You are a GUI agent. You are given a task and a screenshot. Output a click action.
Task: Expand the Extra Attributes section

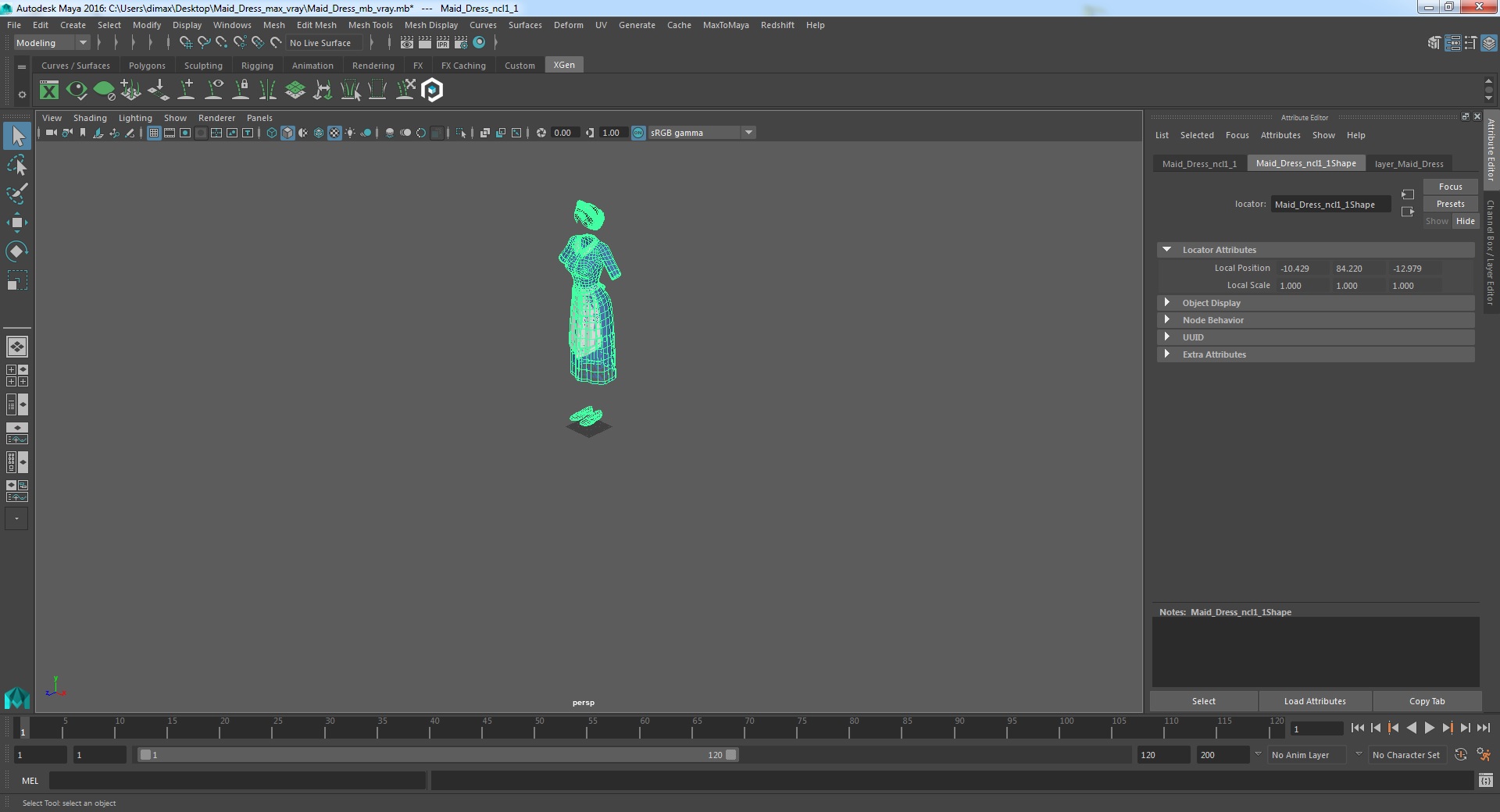(x=1166, y=354)
